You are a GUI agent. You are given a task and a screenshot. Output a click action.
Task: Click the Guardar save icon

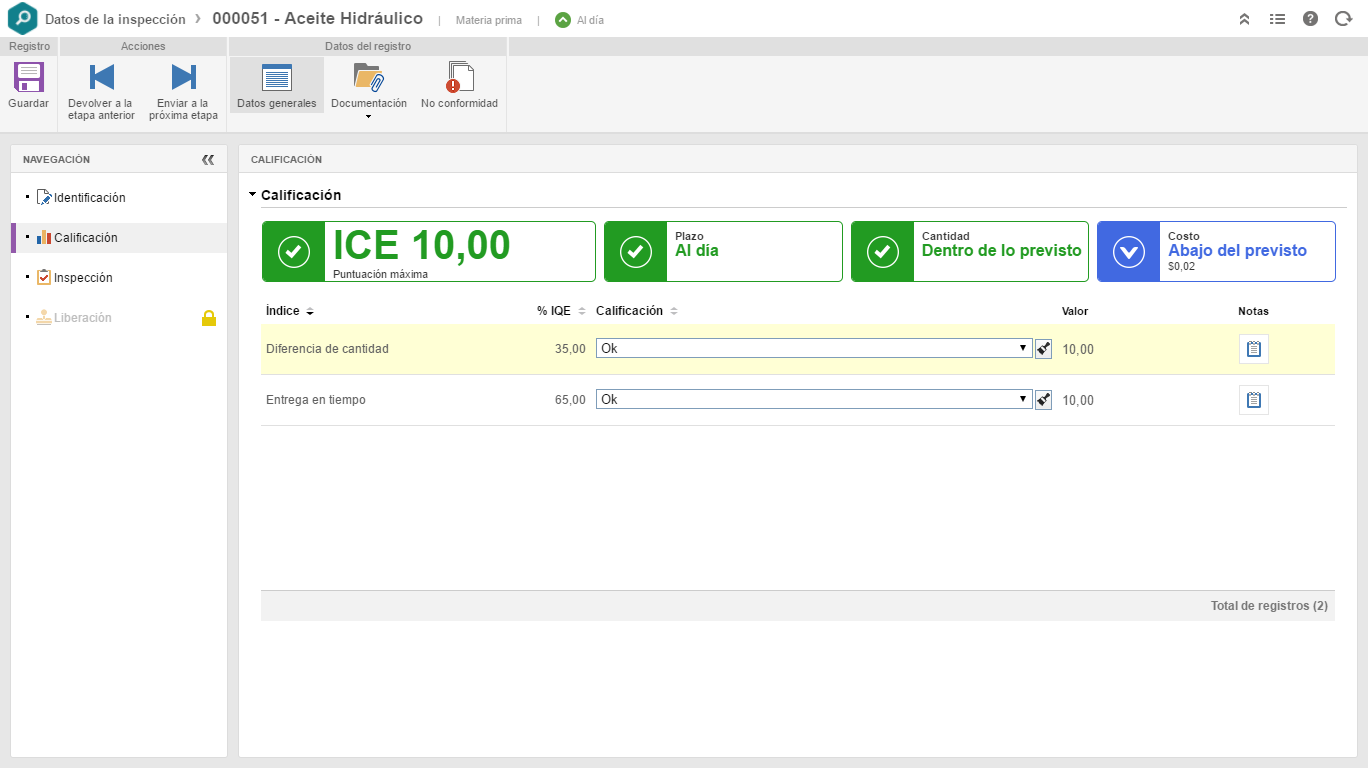point(28,78)
